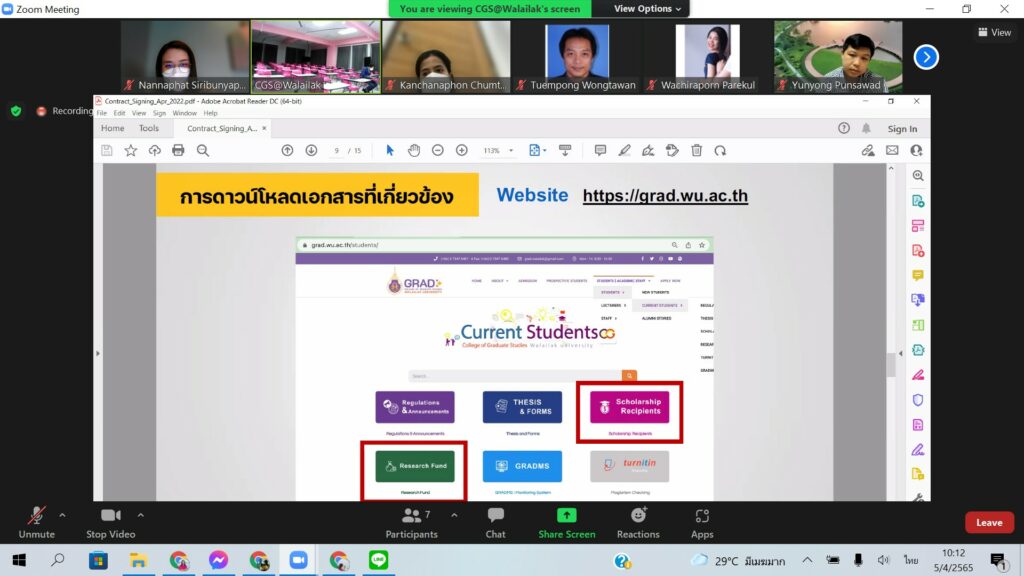The height and width of the screenshot is (576, 1024).
Task: Start Share Screen in Zoom
Action: point(566,522)
